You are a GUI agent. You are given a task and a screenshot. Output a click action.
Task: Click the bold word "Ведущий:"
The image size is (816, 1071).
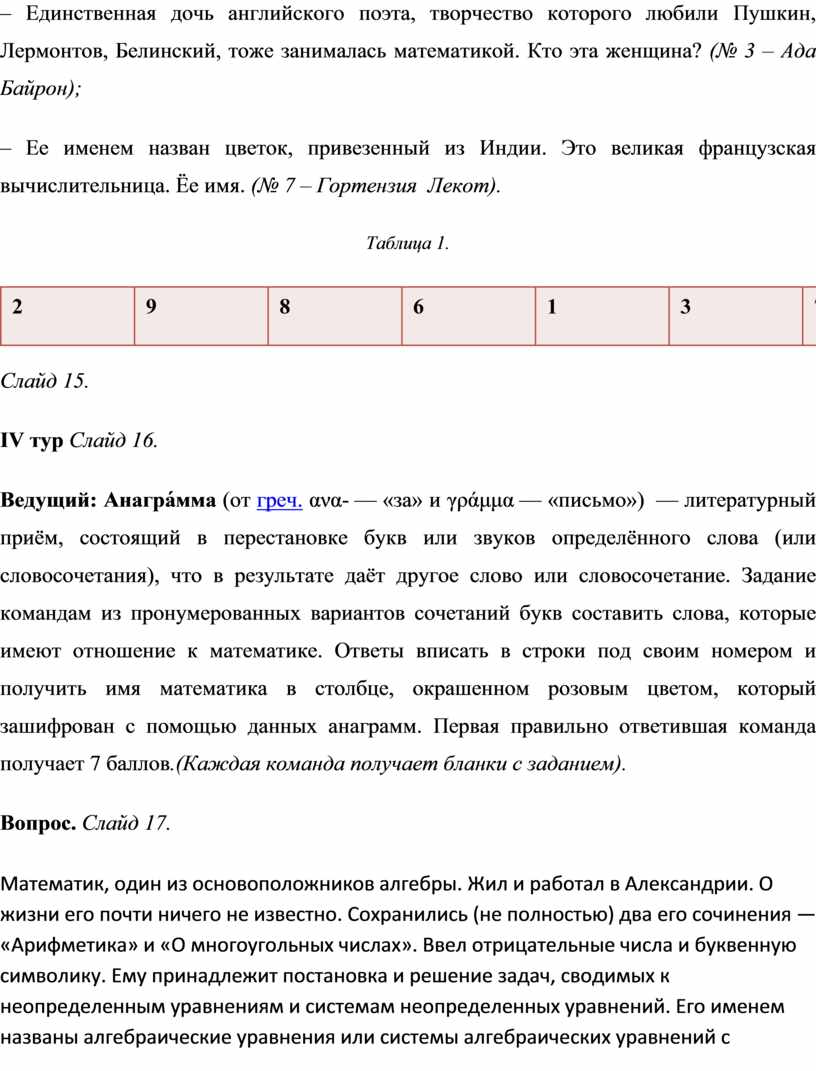tap(48, 501)
